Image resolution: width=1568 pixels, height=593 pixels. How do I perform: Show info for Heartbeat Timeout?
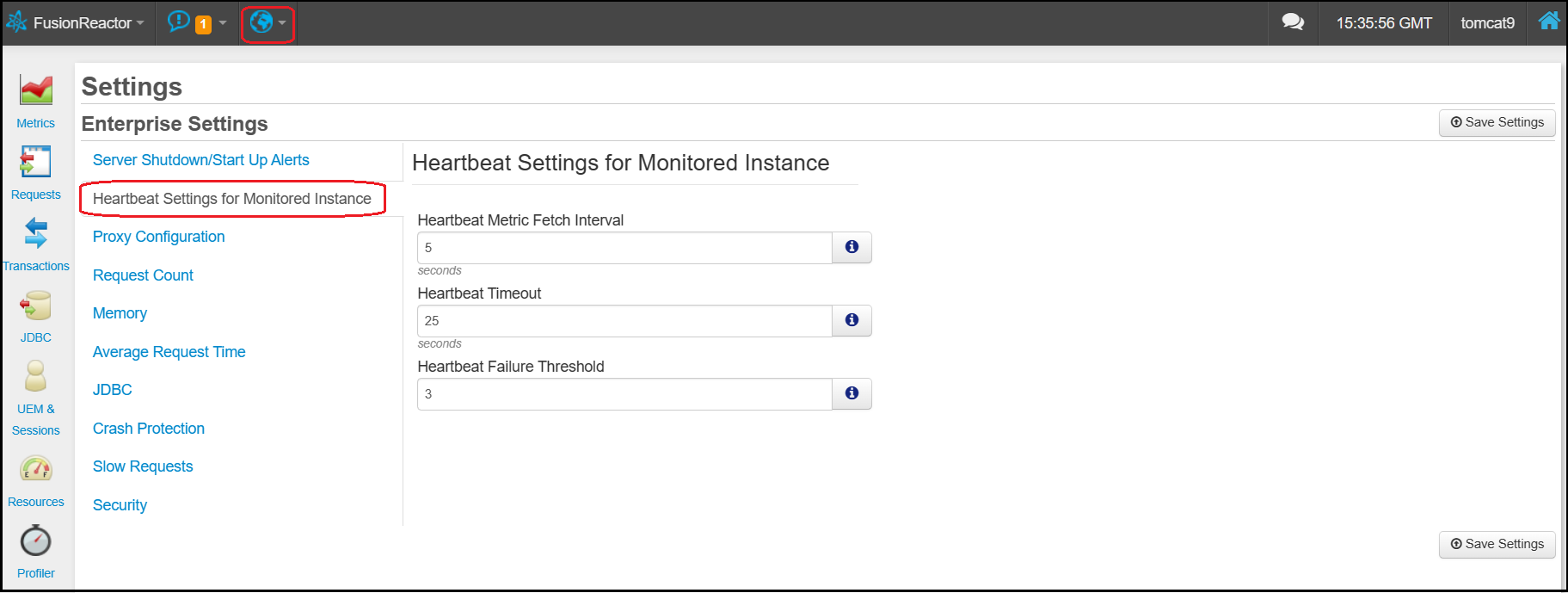852,320
